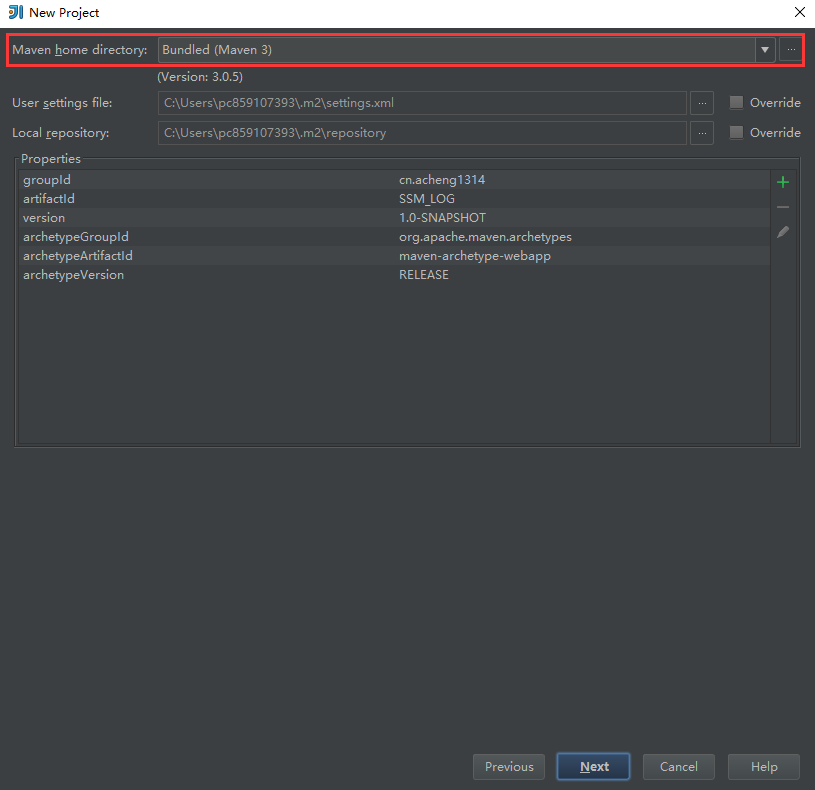Image resolution: width=815 pixels, height=790 pixels.
Task: Select the archetypeArtifactId property row
Action: coord(395,256)
